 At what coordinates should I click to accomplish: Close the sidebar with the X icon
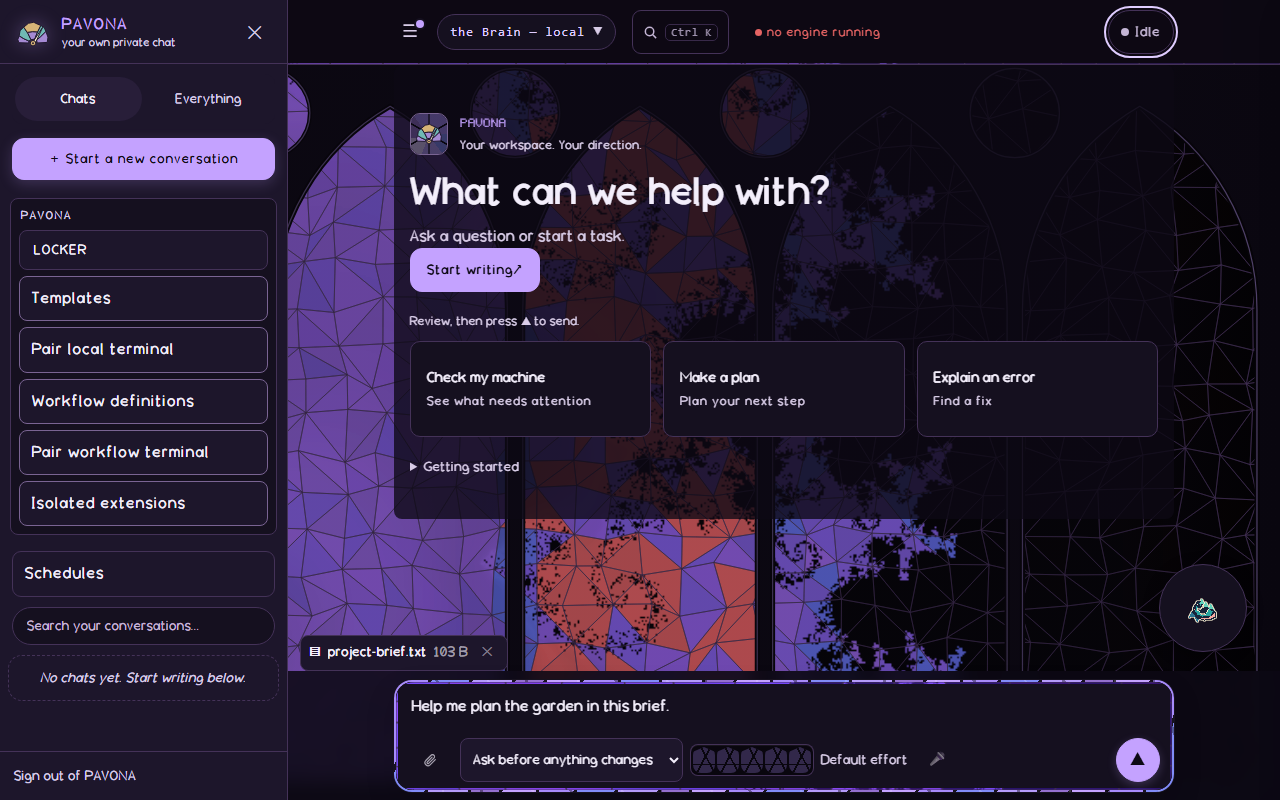255,32
